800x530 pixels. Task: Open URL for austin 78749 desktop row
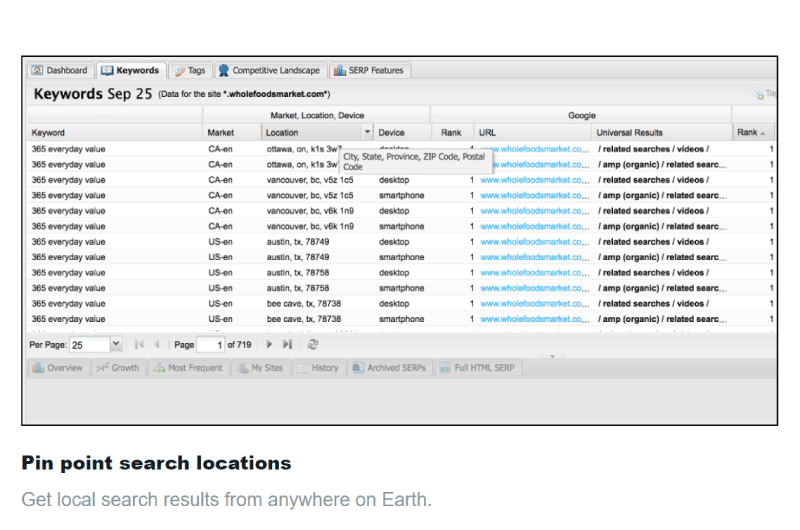tap(534, 242)
